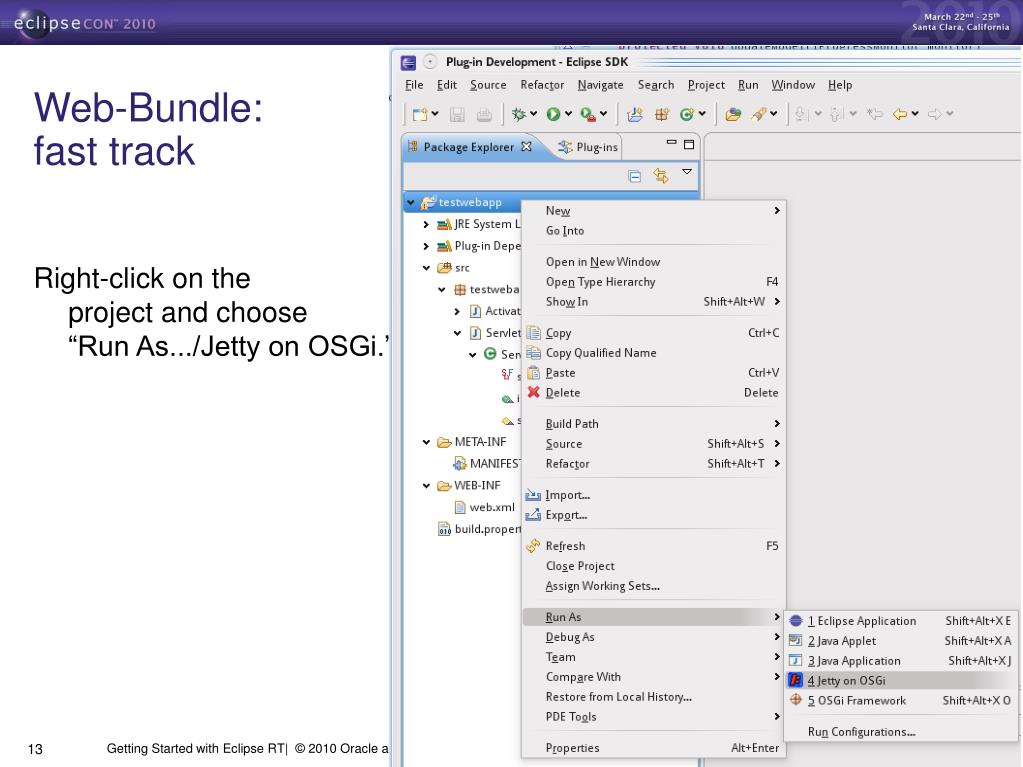Choose "Properties" in the context menu

[x=653, y=748]
